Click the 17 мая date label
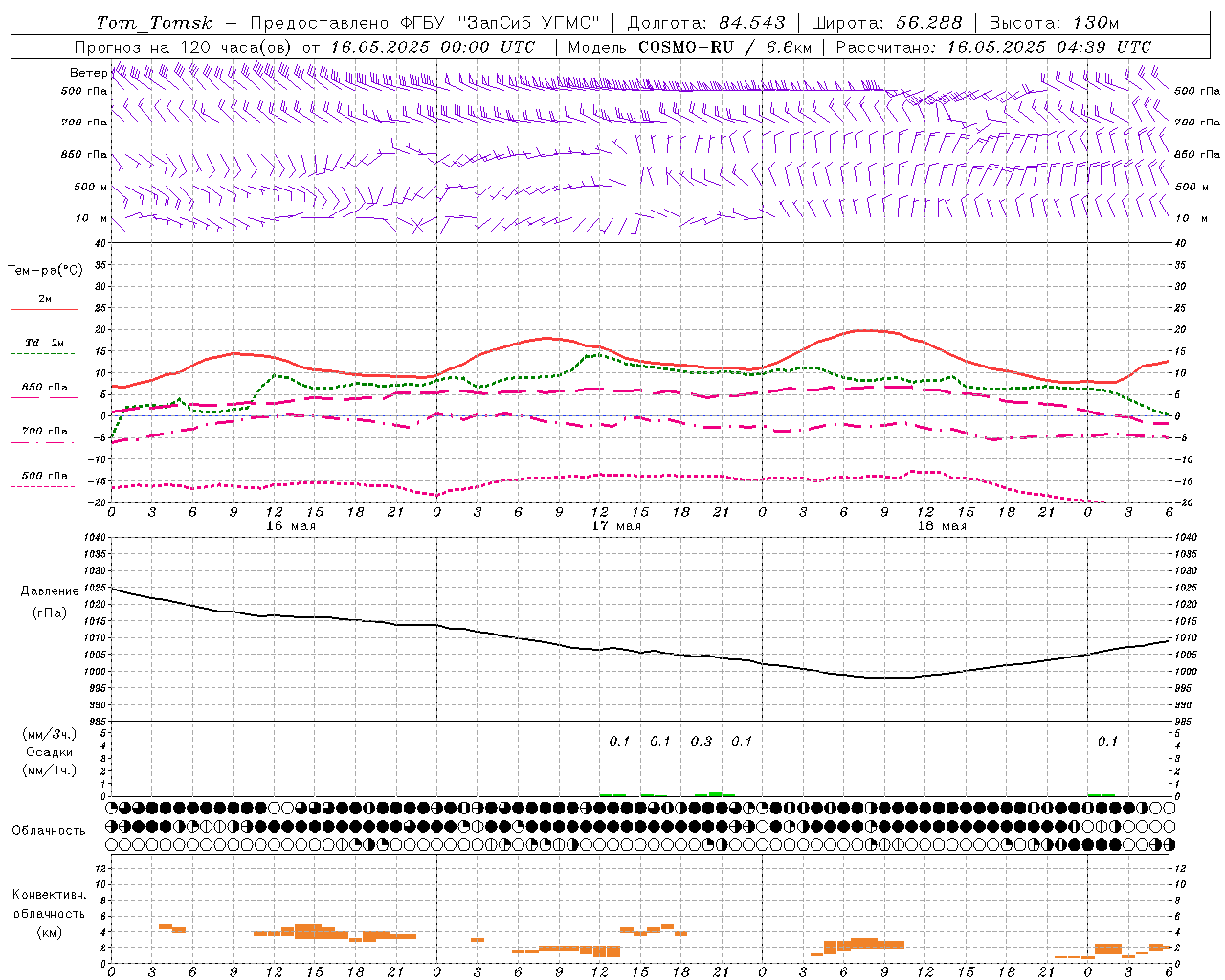This screenshot has height=980, width=1225. pos(615,526)
